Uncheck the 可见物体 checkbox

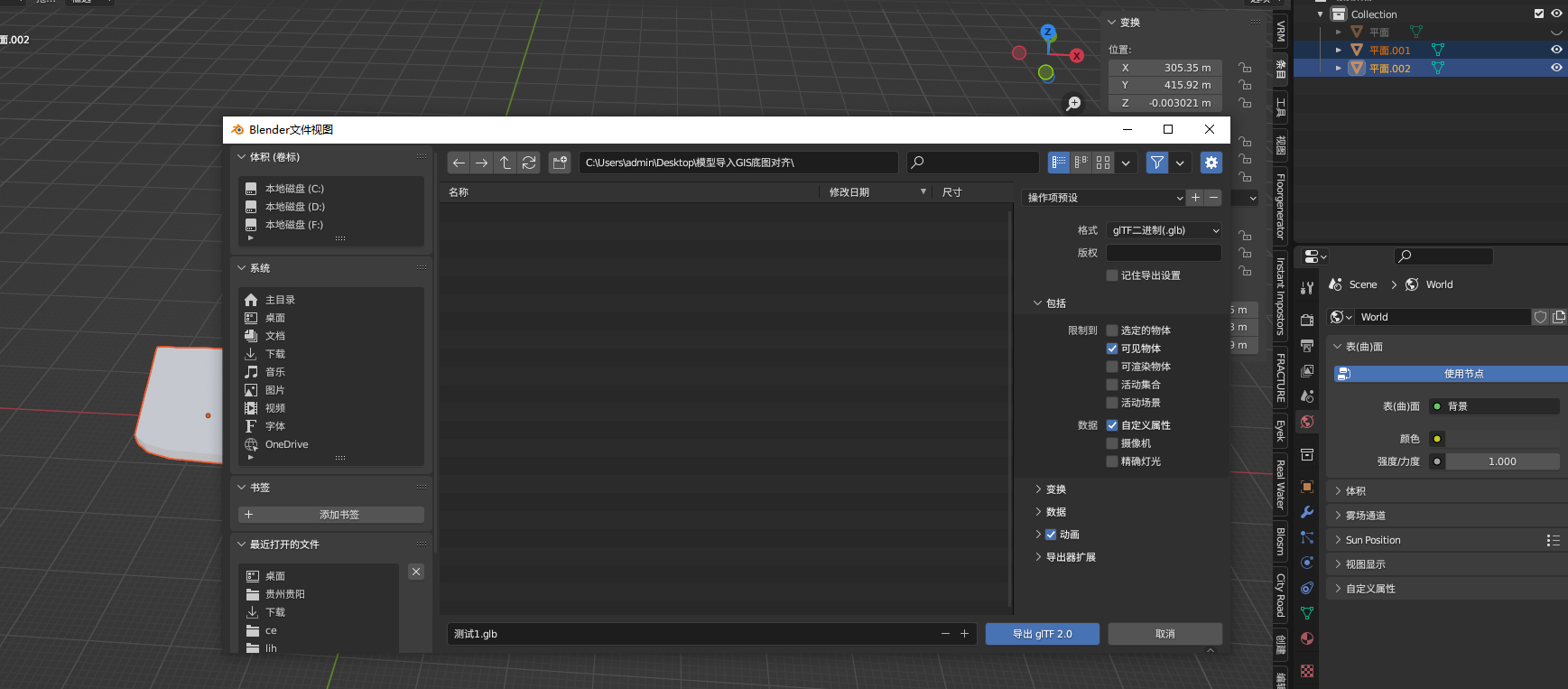point(1112,349)
